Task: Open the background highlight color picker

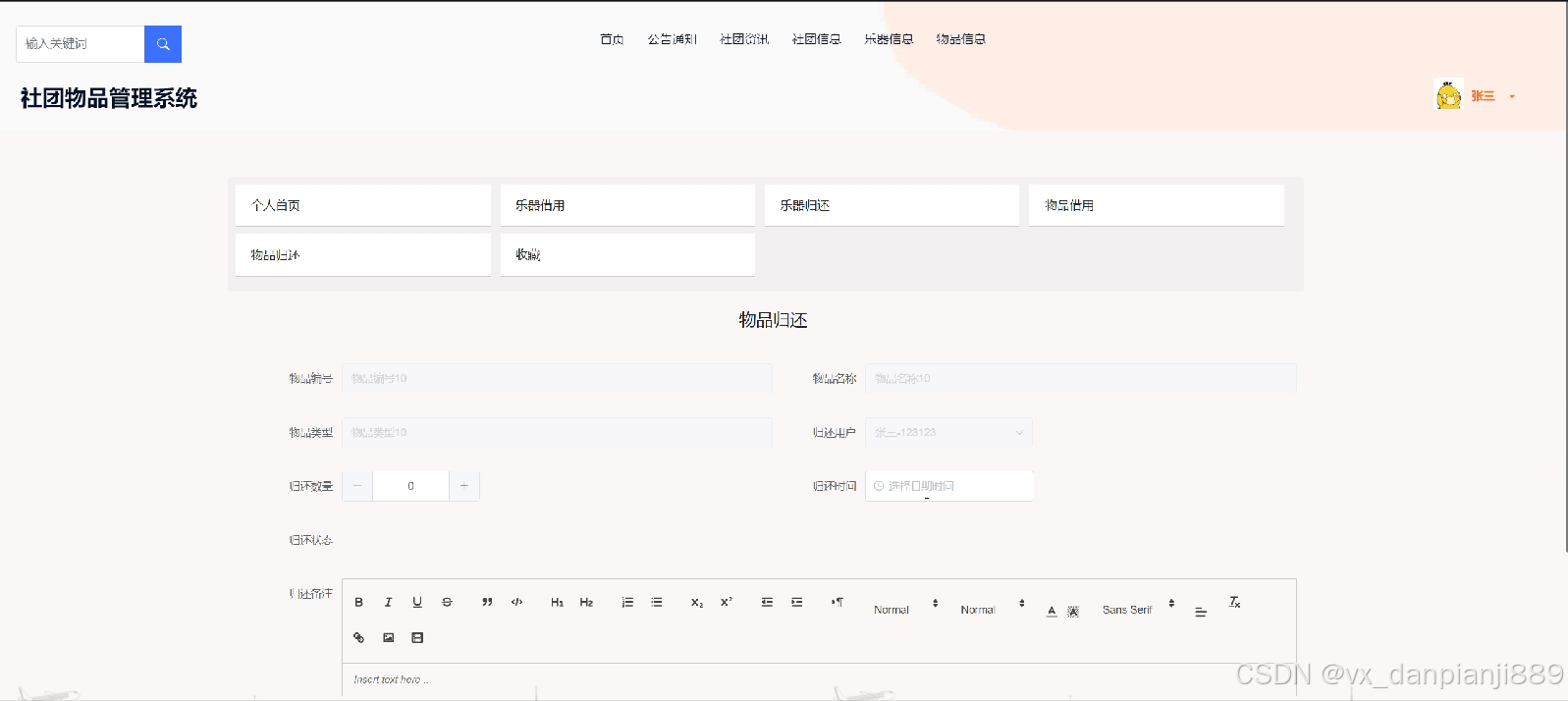Action: point(1073,611)
